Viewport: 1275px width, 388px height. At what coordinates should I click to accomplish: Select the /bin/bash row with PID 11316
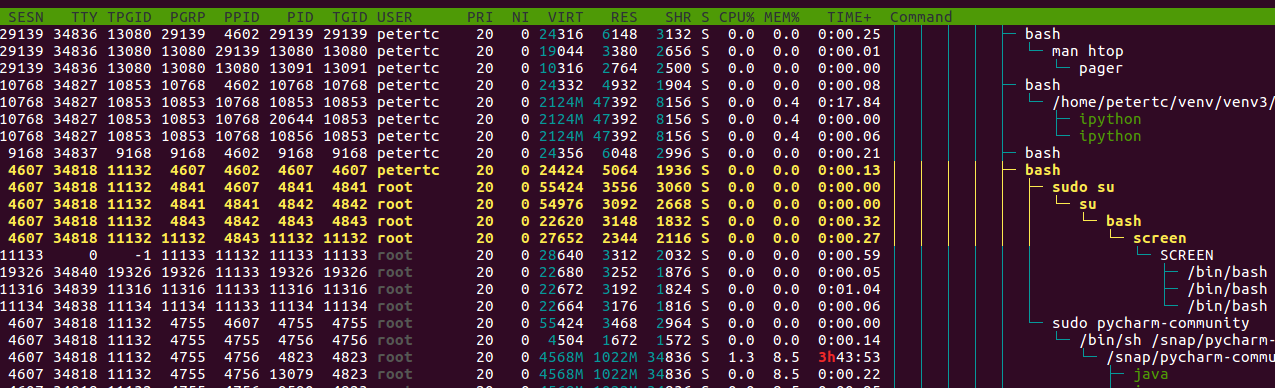pyautogui.click(x=637, y=289)
